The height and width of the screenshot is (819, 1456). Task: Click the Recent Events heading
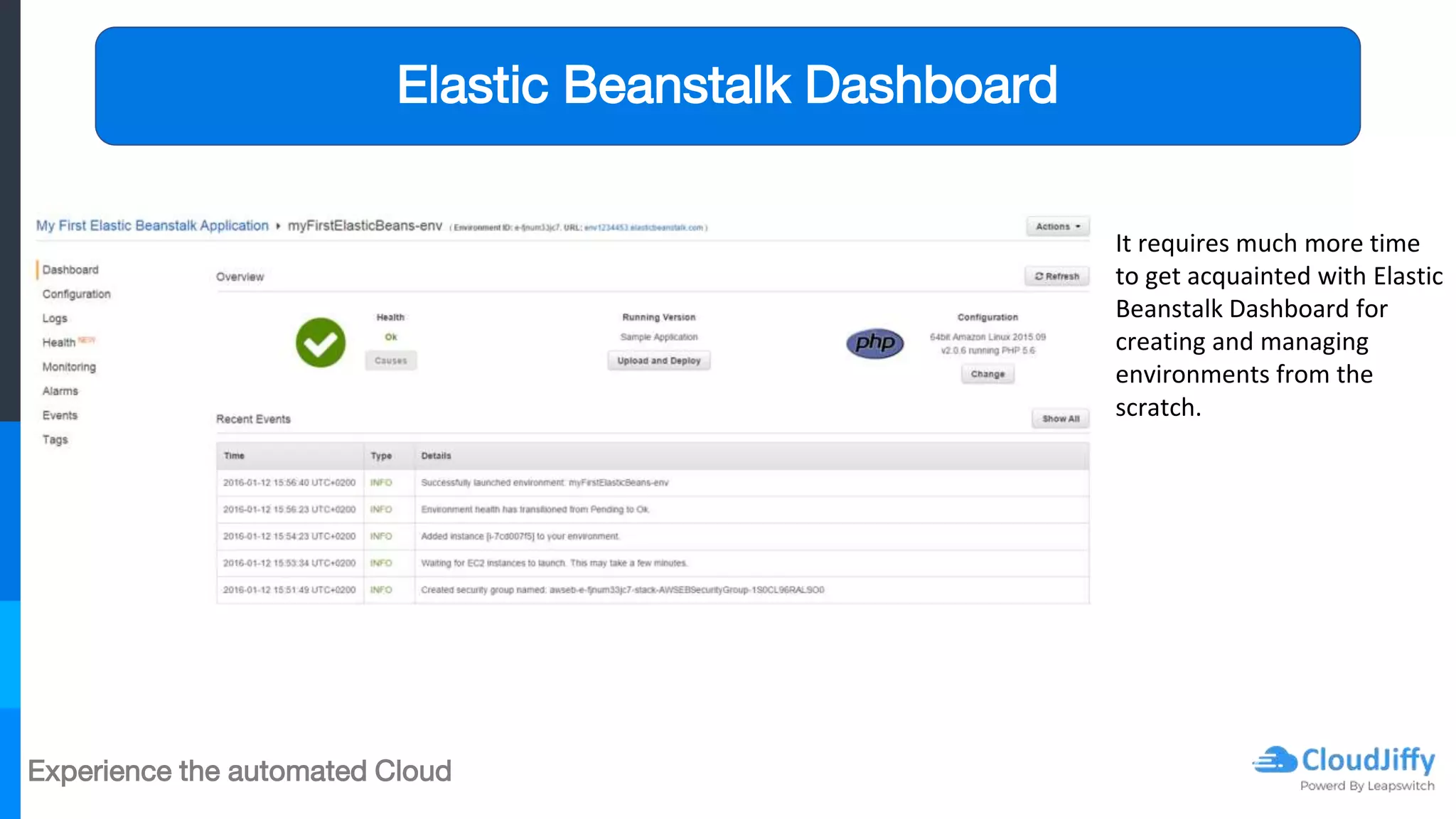tap(253, 419)
